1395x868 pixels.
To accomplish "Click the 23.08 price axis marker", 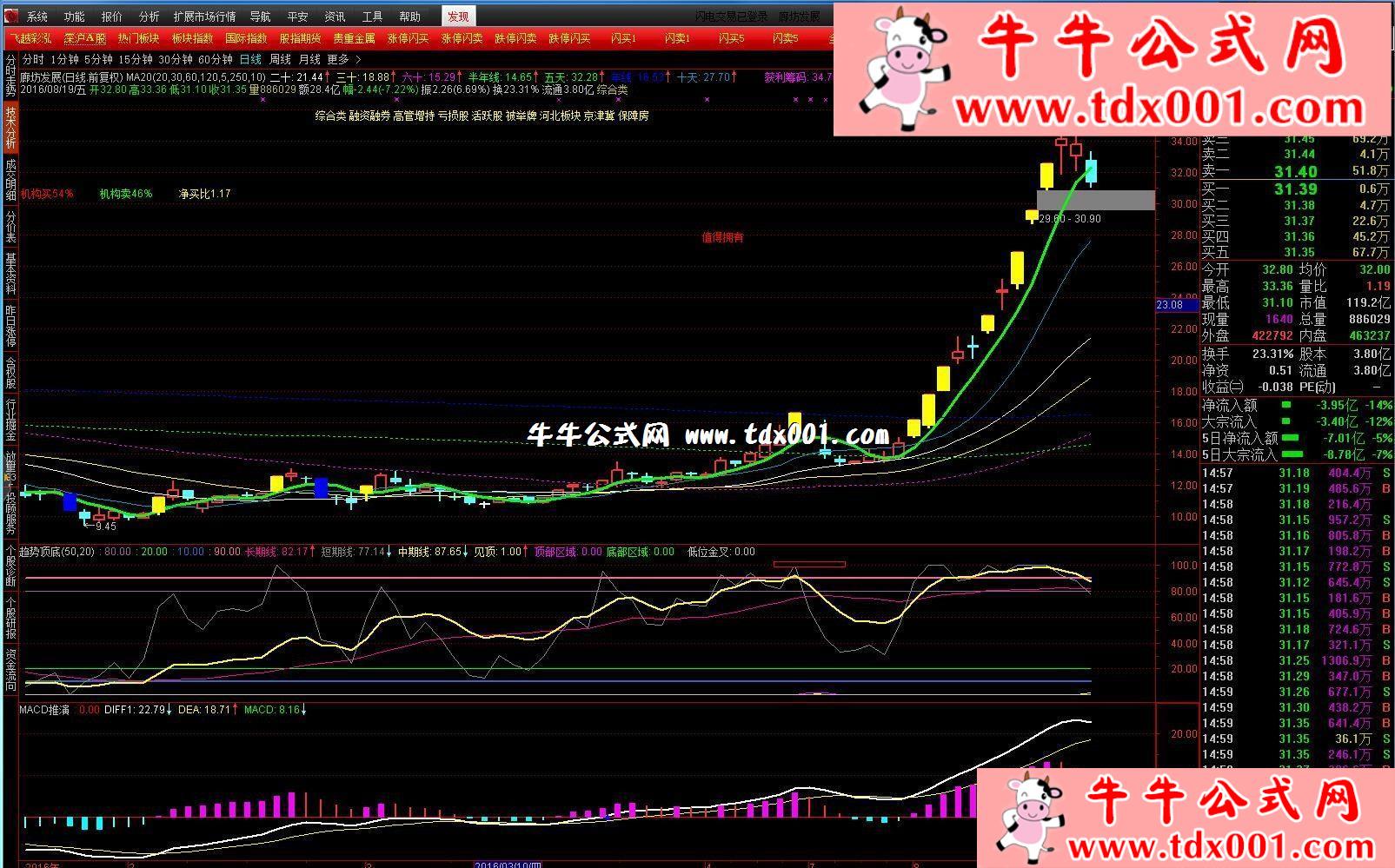I will tap(1169, 305).
